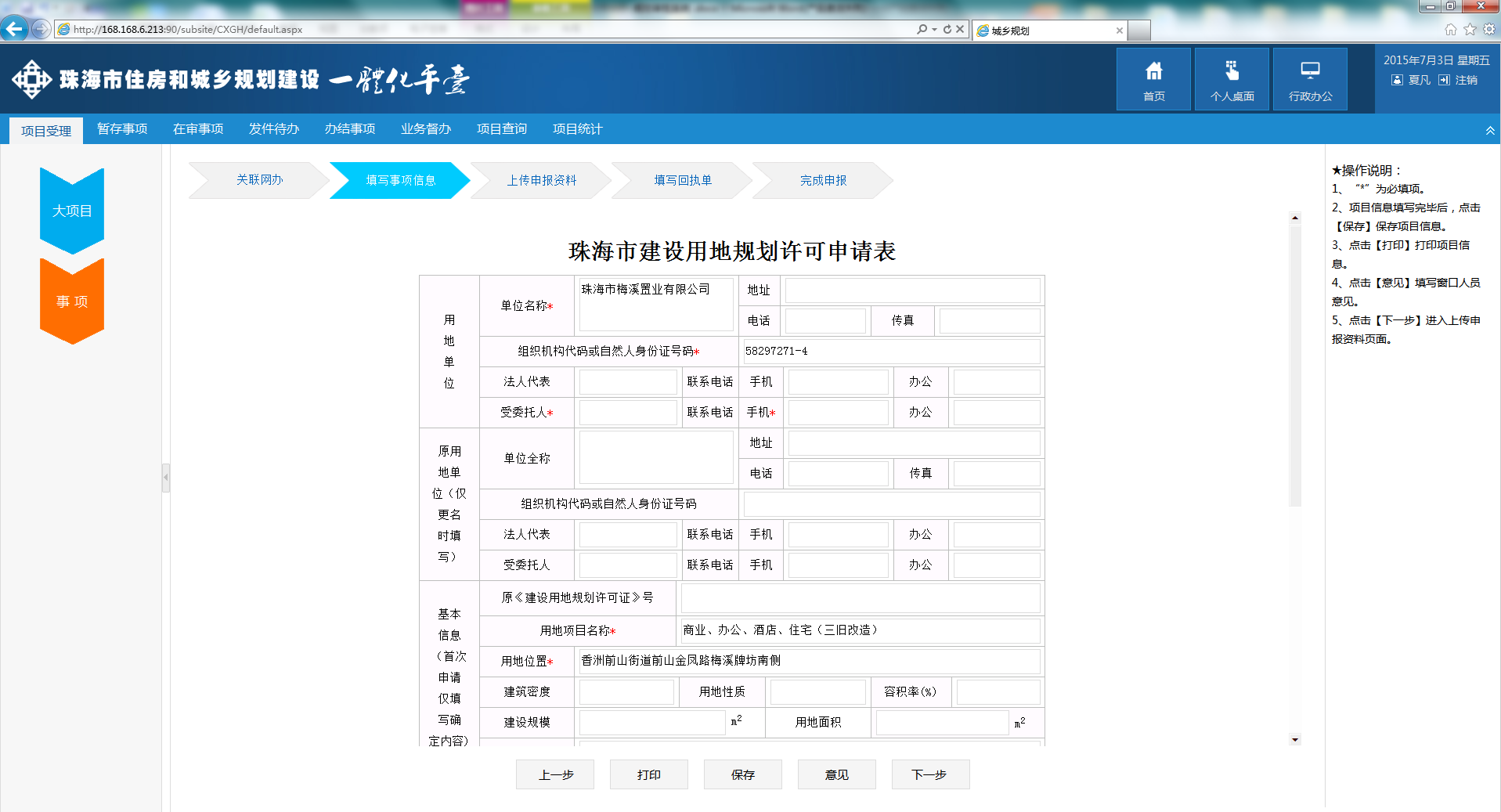The height and width of the screenshot is (812, 1501).
Task: Open the 办结事项 menu
Action: pyautogui.click(x=350, y=129)
